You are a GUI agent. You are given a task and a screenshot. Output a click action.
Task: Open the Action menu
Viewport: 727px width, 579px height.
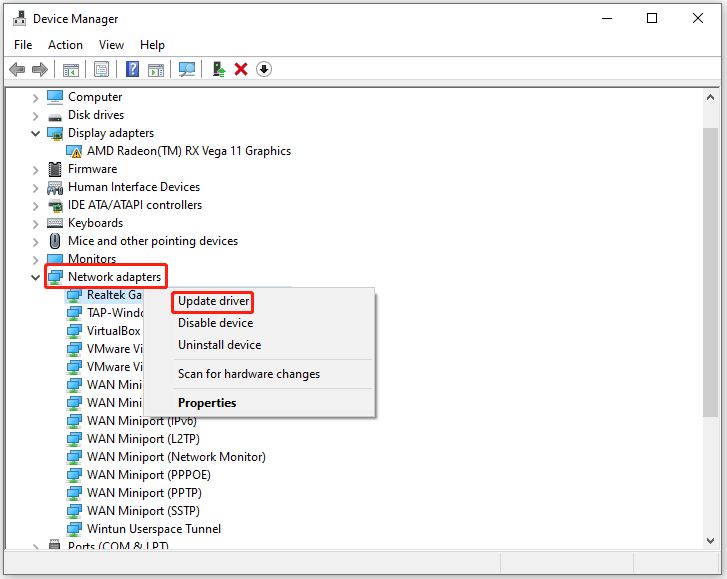pyautogui.click(x=65, y=45)
